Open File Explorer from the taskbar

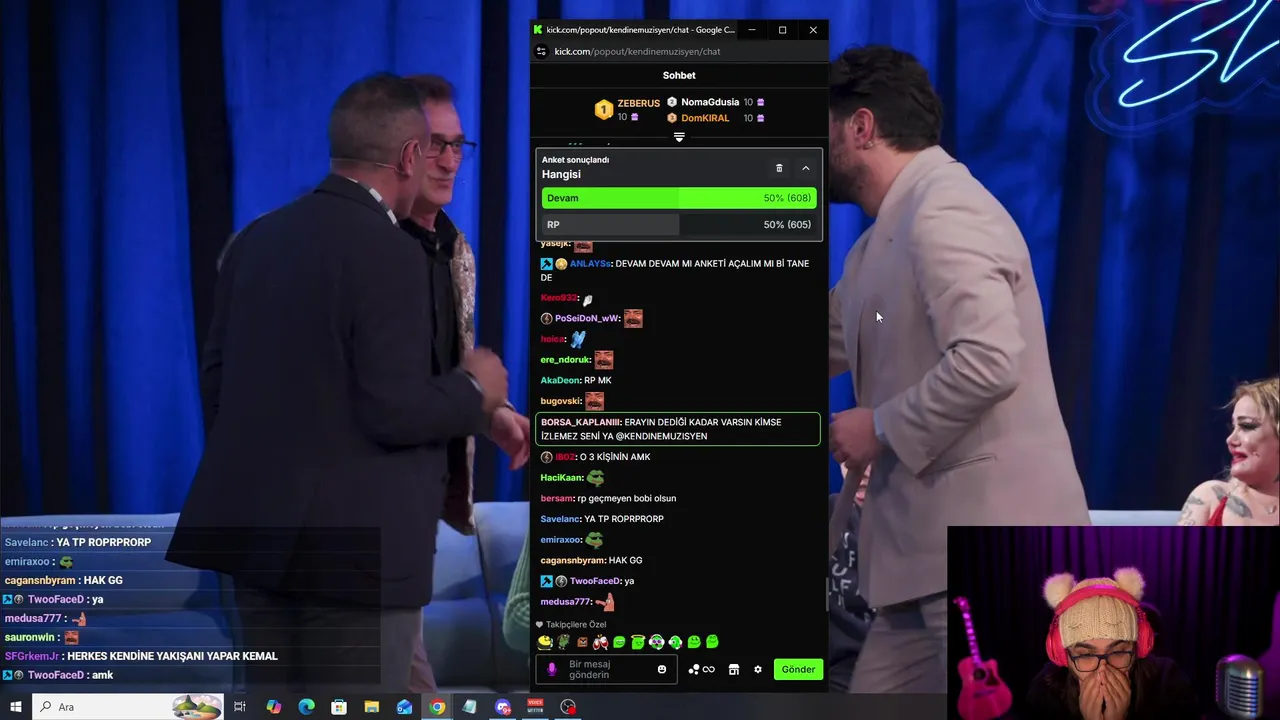click(372, 707)
